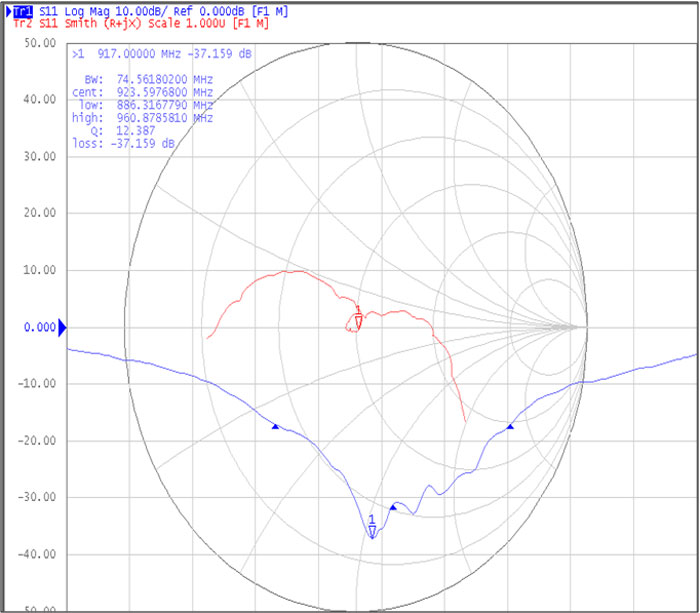700x613 pixels.
Task: Click the -40.00 Y-axis label
Action: click(37, 554)
